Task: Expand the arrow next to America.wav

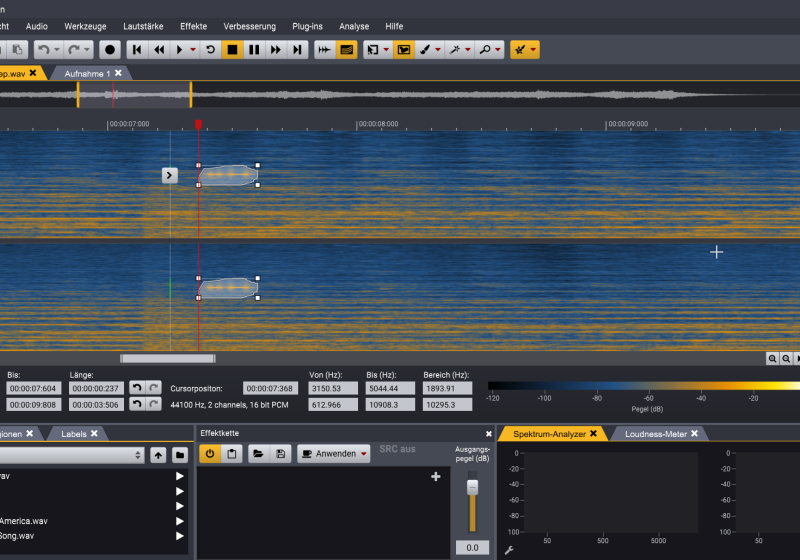Action: pos(180,521)
